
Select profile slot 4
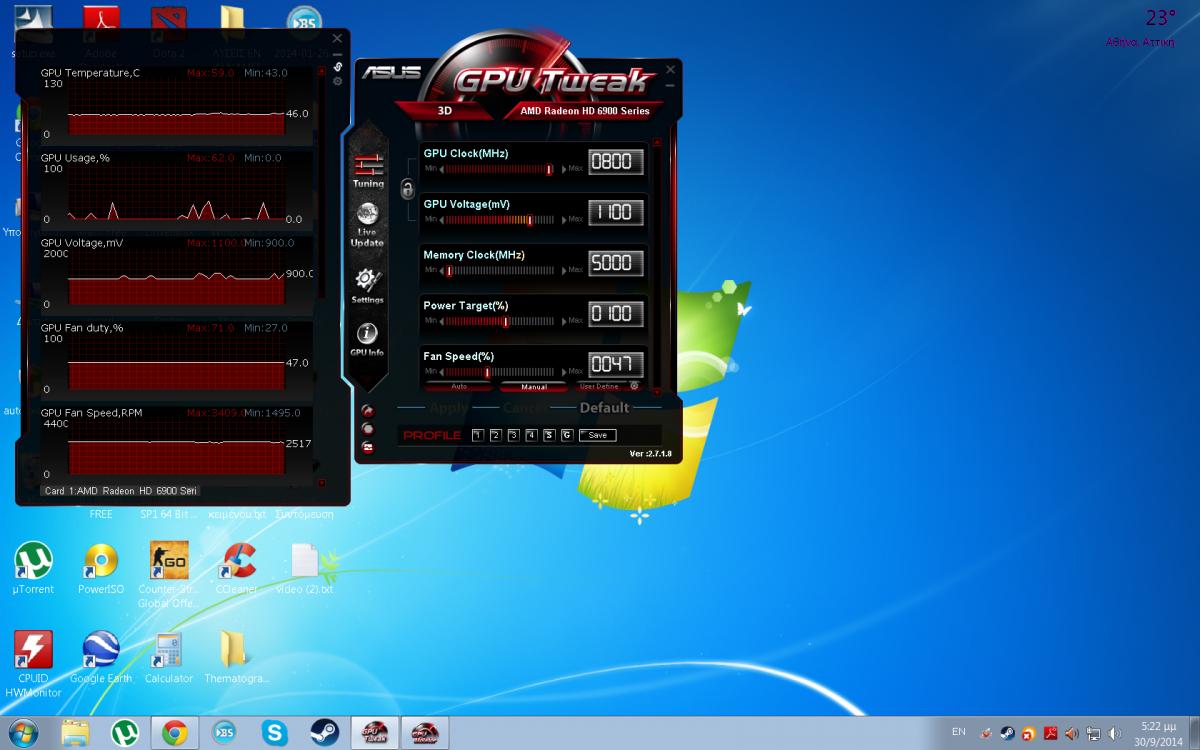click(531, 435)
